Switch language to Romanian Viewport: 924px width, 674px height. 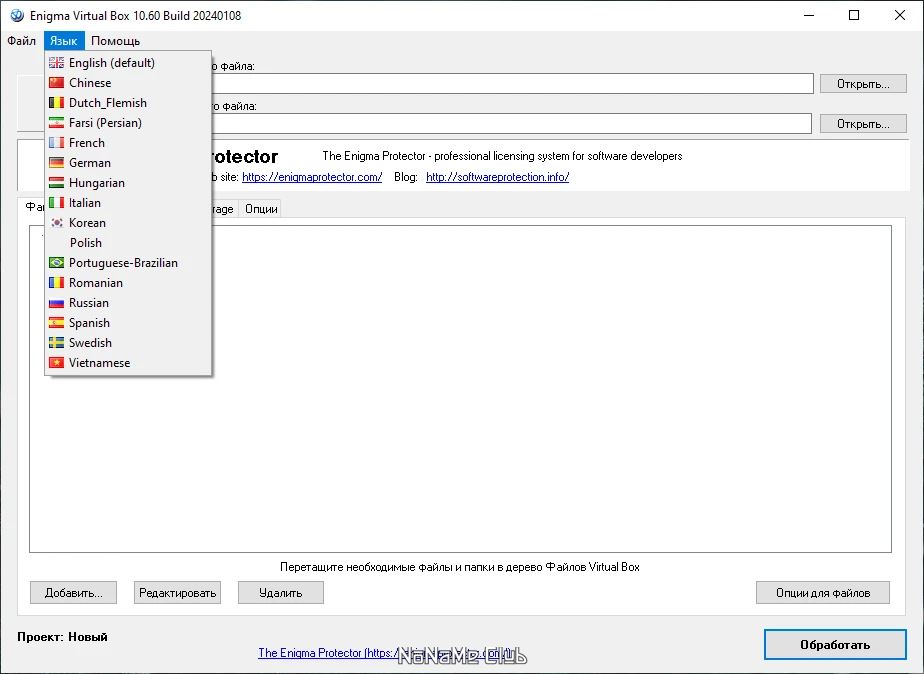tap(128, 283)
